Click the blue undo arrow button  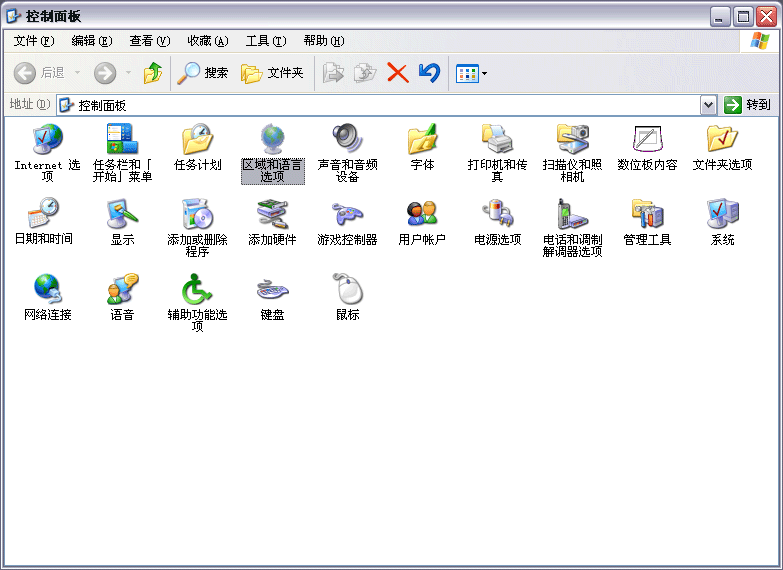(429, 73)
